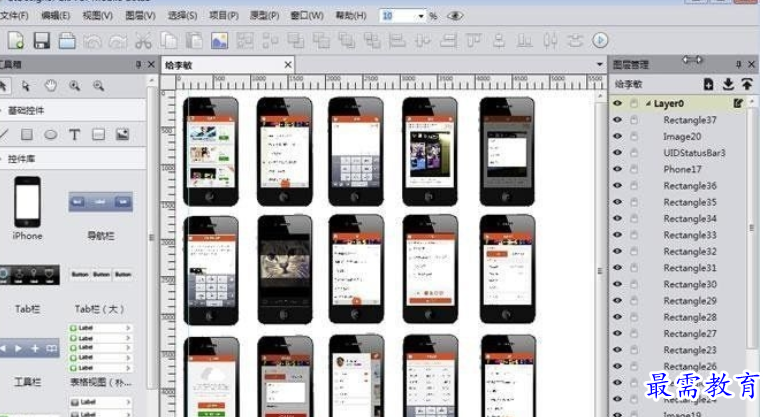Open the 帮助(H) menu
This screenshot has width=768, height=417.
coord(351,16)
